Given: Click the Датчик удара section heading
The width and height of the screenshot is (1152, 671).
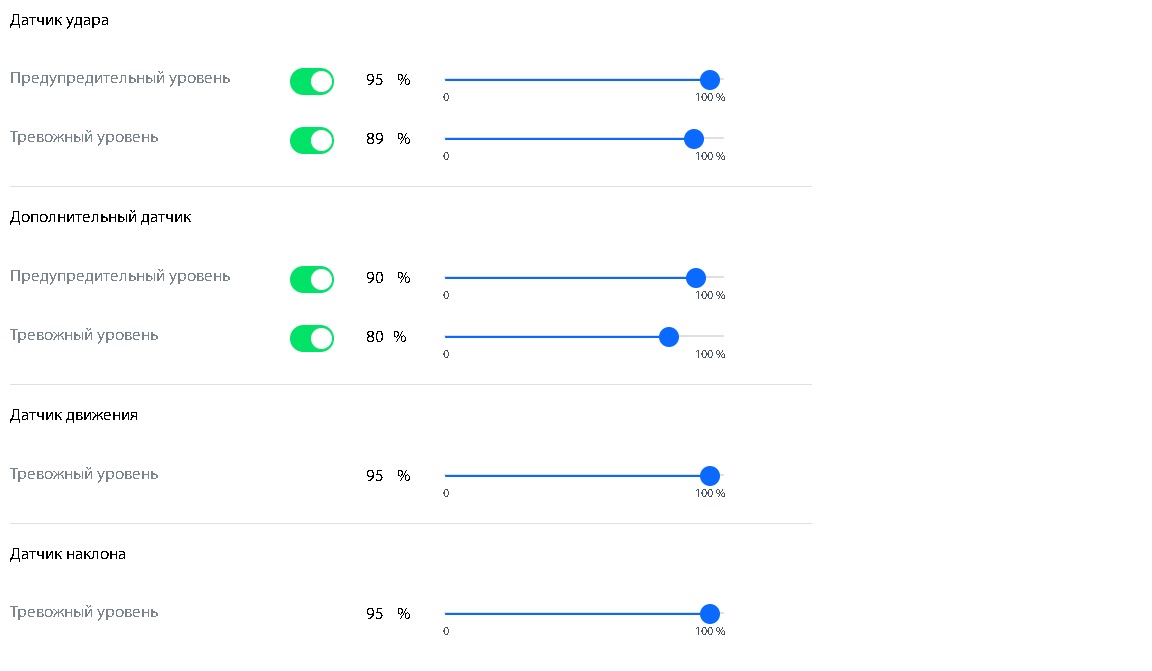Looking at the screenshot, I should (59, 20).
